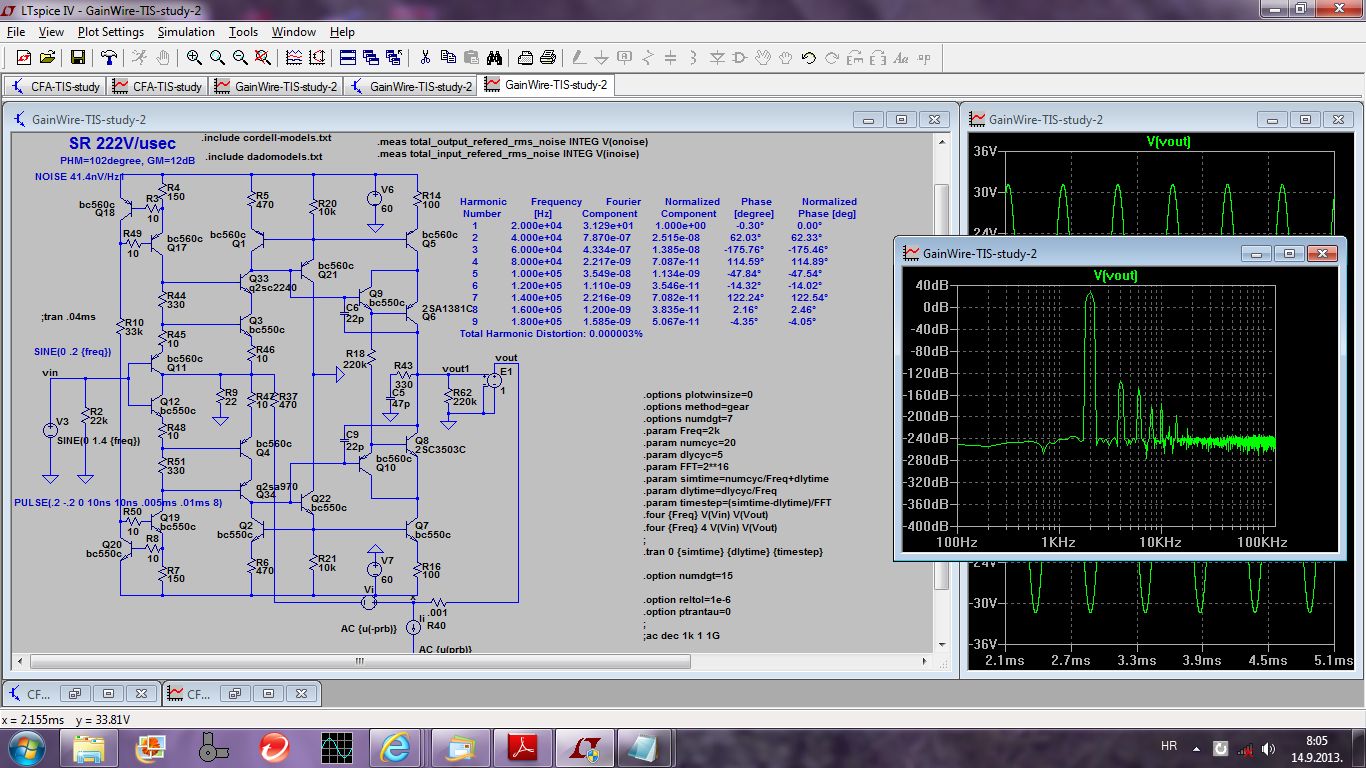Switch to first GainWire-TIS-study-2 waveform tab
This screenshot has width=1366, height=768.
(x=276, y=86)
